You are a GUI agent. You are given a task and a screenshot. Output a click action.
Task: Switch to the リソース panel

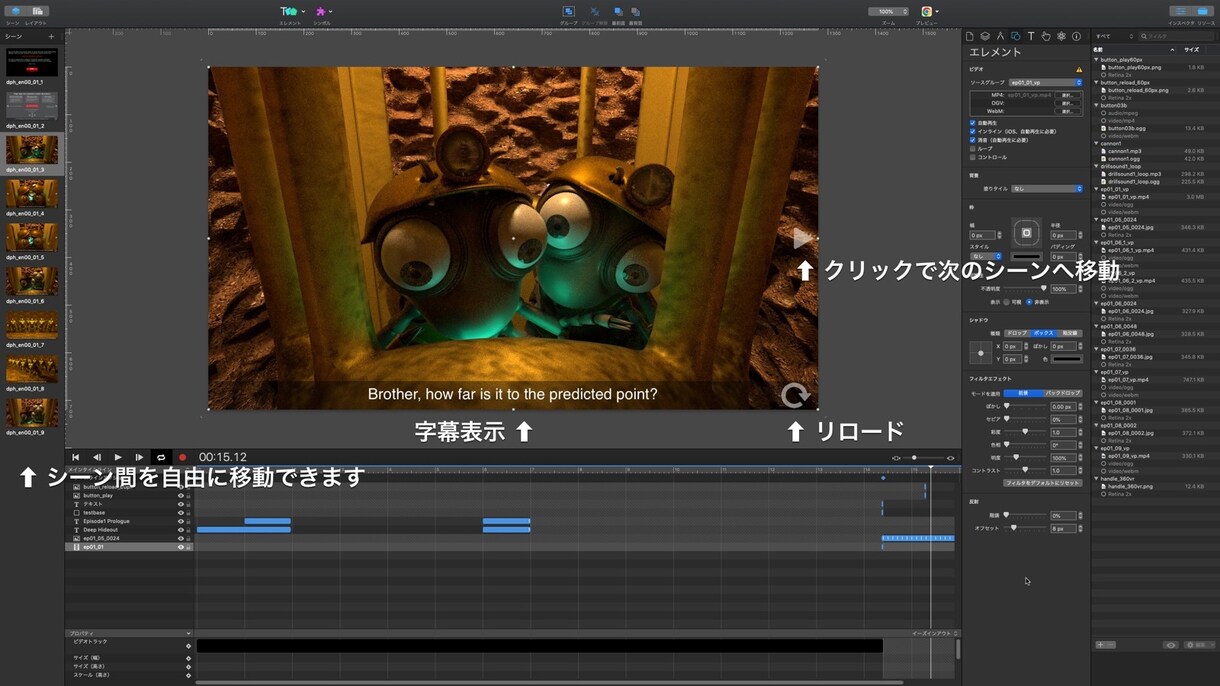pyautogui.click(x=1202, y=13)
